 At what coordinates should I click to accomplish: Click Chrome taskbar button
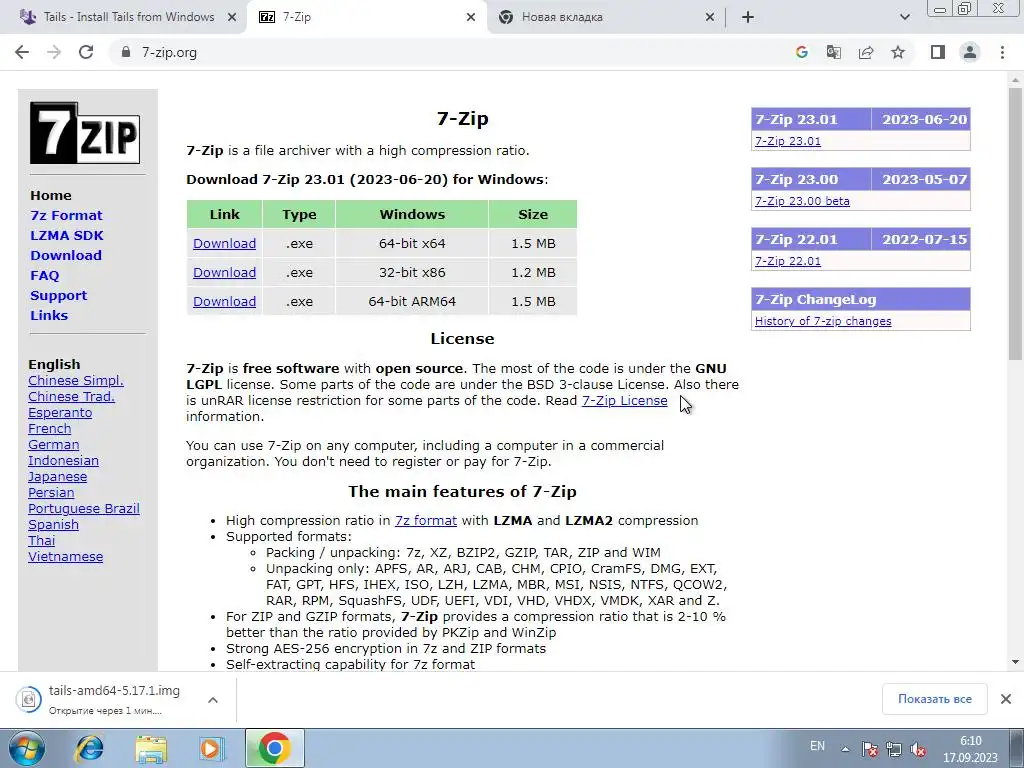pos(274,748)
